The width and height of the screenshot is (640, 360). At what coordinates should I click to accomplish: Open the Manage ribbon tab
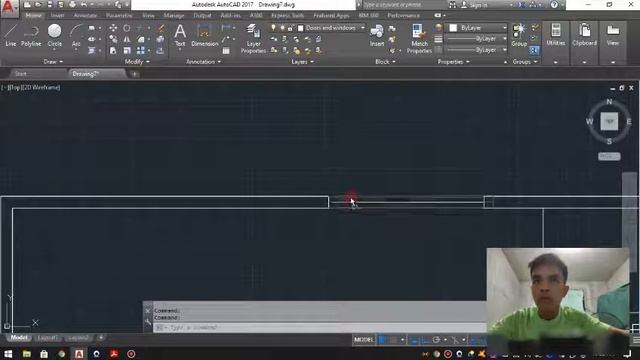click(x=173, y=15)
